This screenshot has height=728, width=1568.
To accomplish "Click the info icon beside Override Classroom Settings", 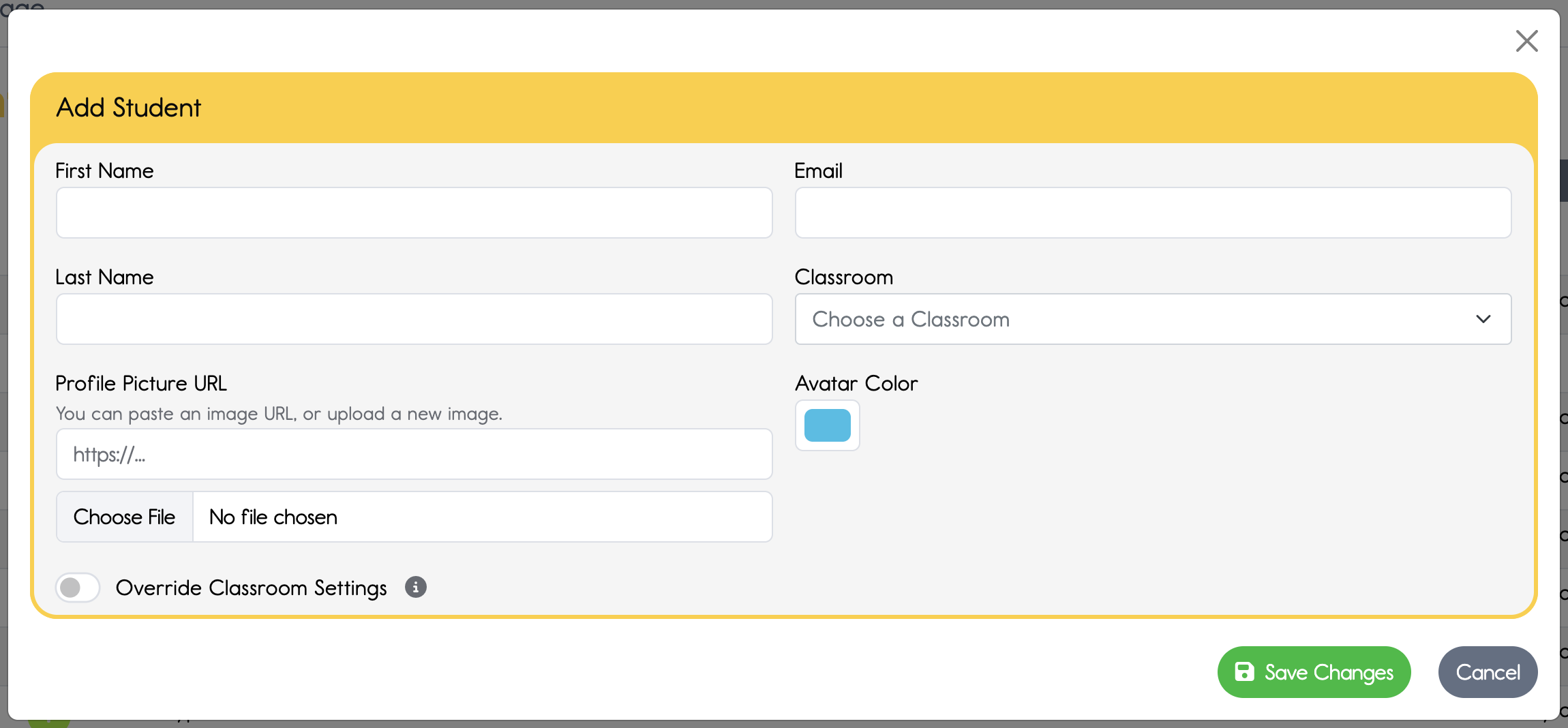I will pos(414,587).
